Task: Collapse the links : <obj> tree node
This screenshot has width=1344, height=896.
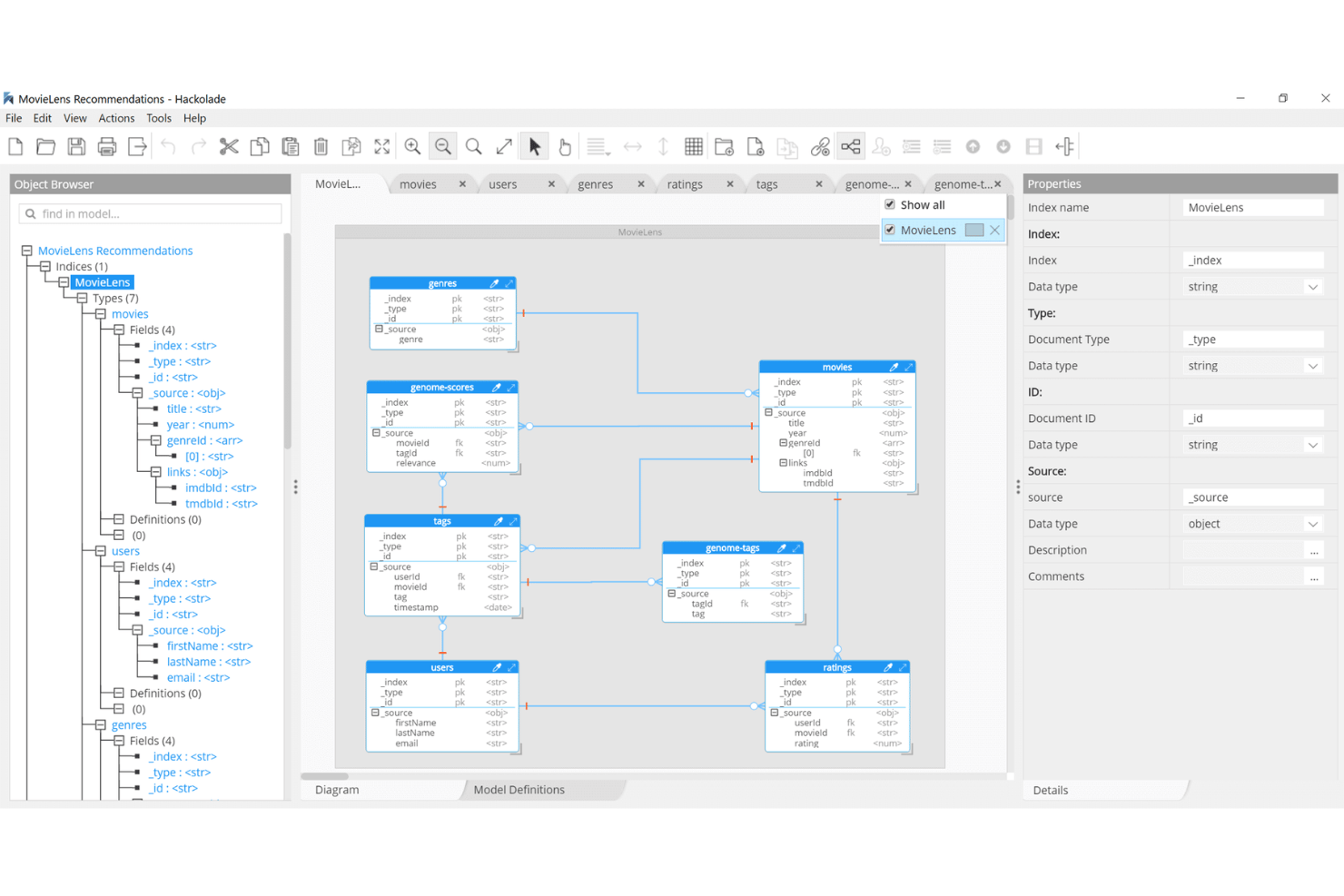Action: pyautogui.click(x=156, y=472)
